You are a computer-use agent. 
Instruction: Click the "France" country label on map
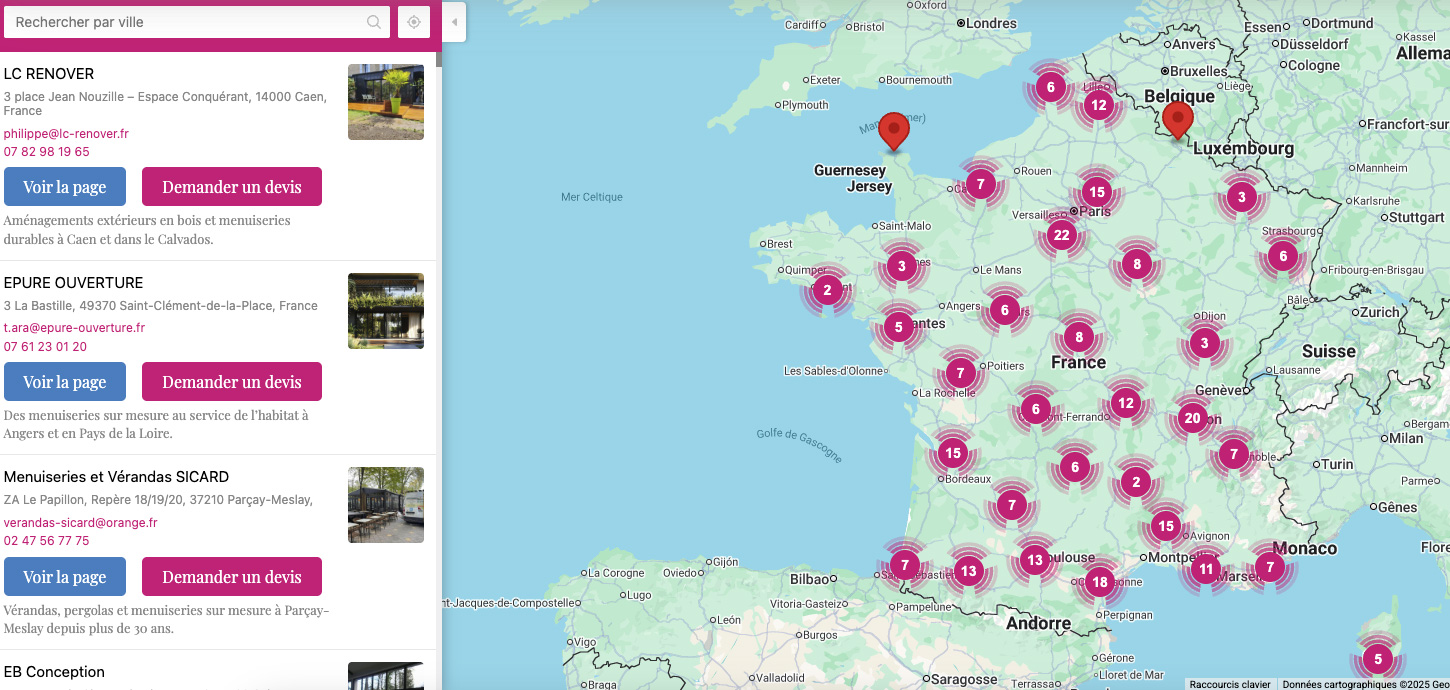pyautogui.click(x=1078, y=362)
